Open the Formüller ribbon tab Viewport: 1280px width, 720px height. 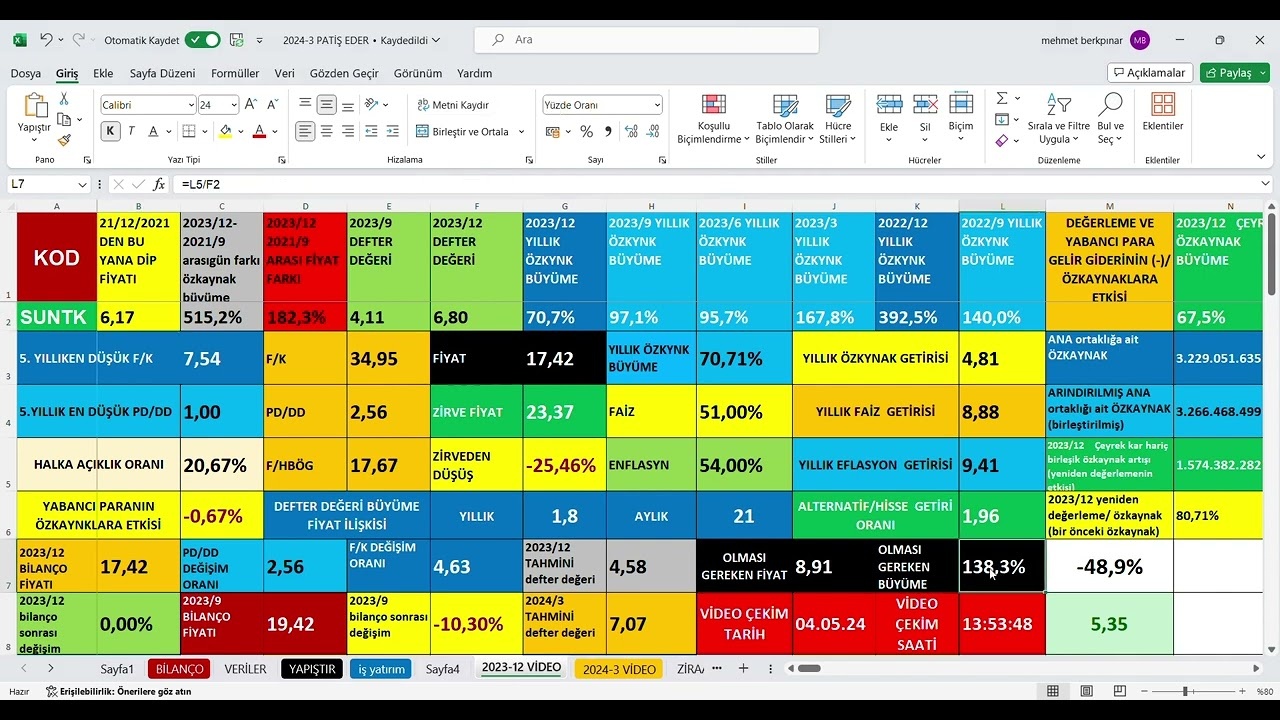point(235,73)
